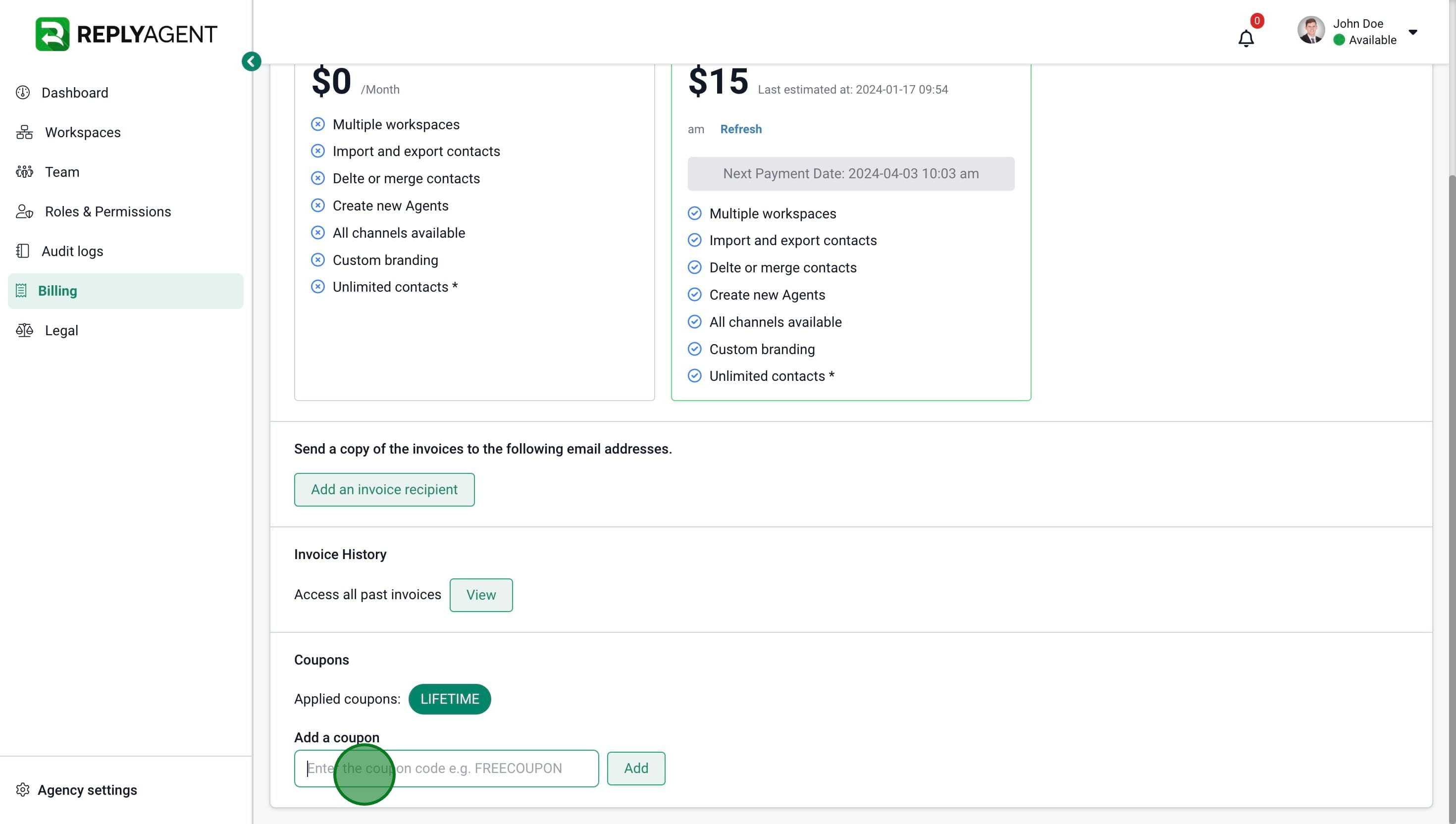Click John Doe's profile avatar

tap(1310, 31)
